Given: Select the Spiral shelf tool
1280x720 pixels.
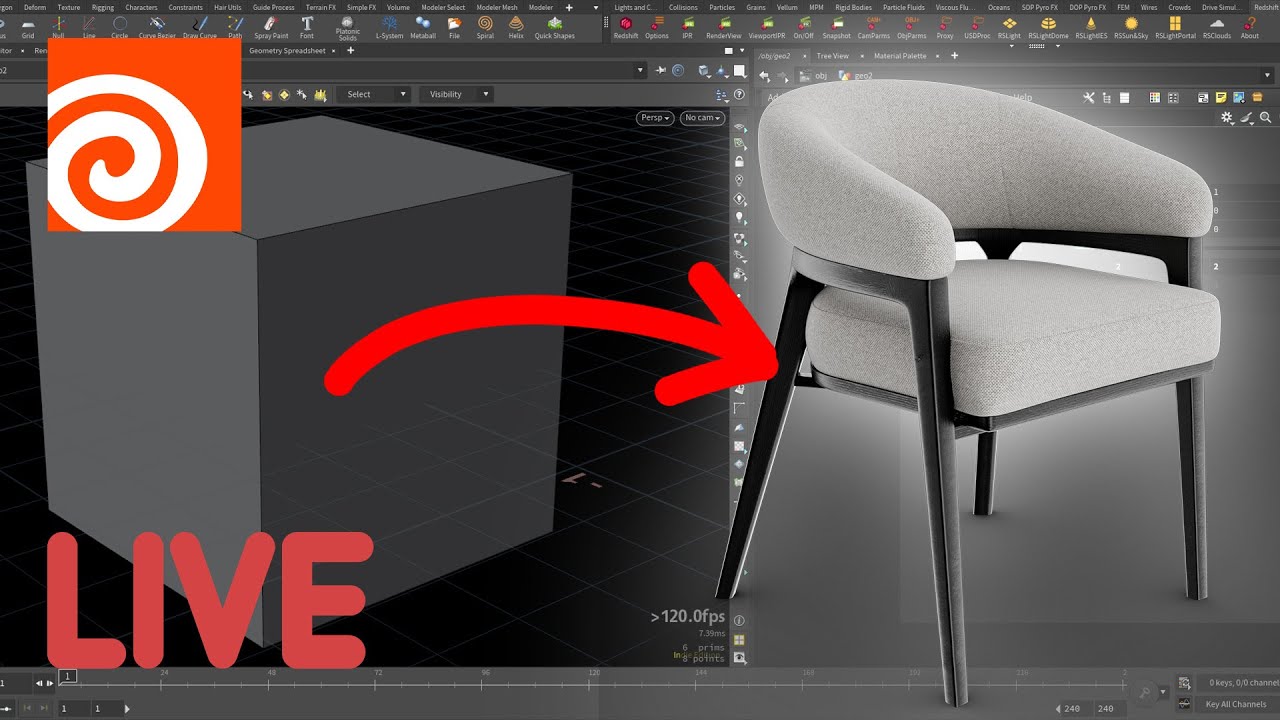Looking at the screenshot, I should pos(485,27).
